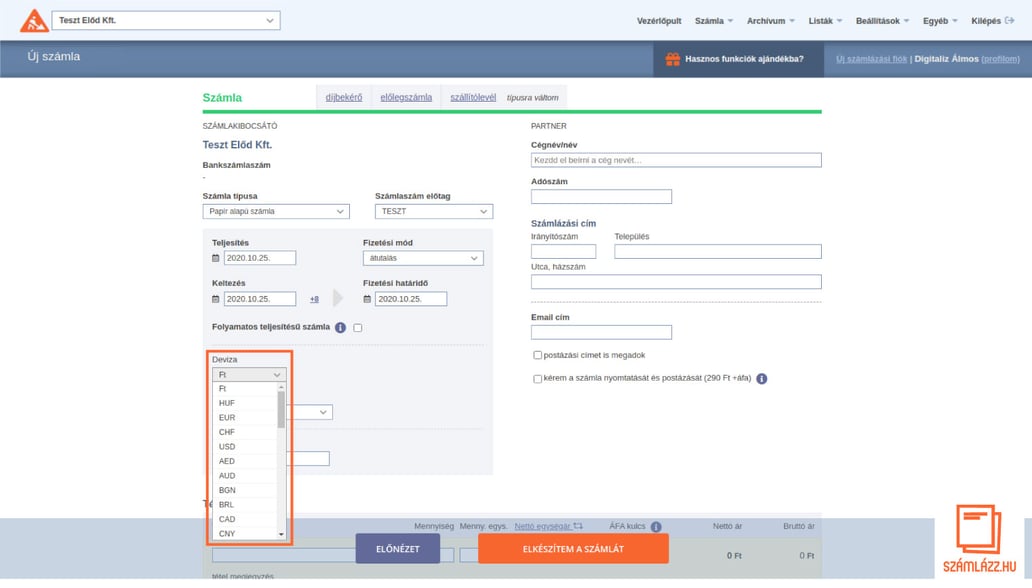Click the Kilépés logout arrow icon
1032x588 pixels.
(1010, 21)
